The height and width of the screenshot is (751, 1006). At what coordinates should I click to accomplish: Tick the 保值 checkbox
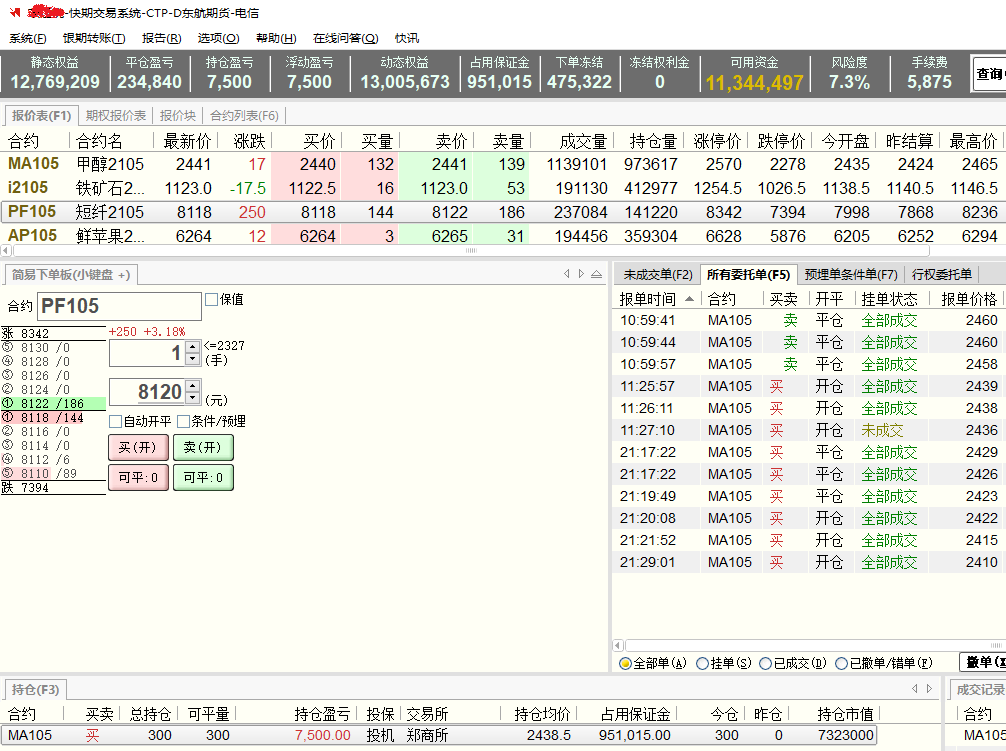[212, 300]
